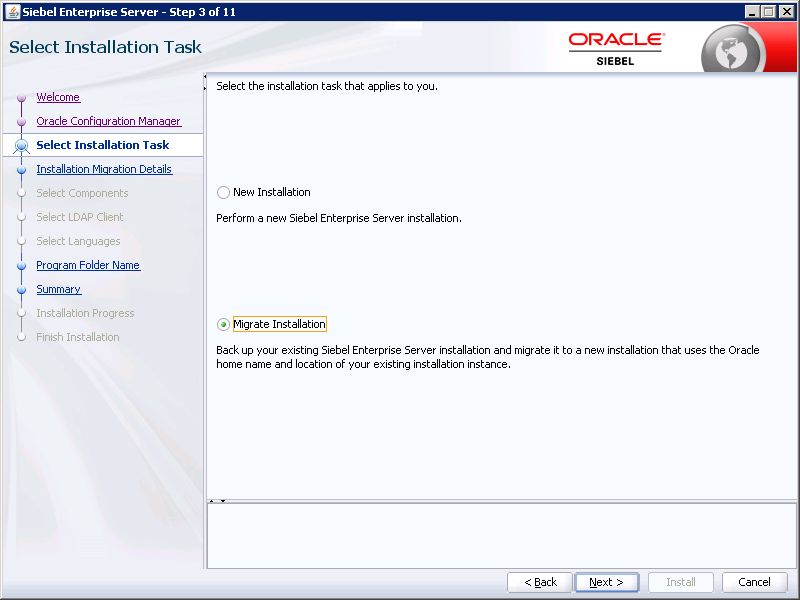The height and width of the screenshot is (600, 800).
Task: Select the New Installation radio button
Action: click(223, 192)
